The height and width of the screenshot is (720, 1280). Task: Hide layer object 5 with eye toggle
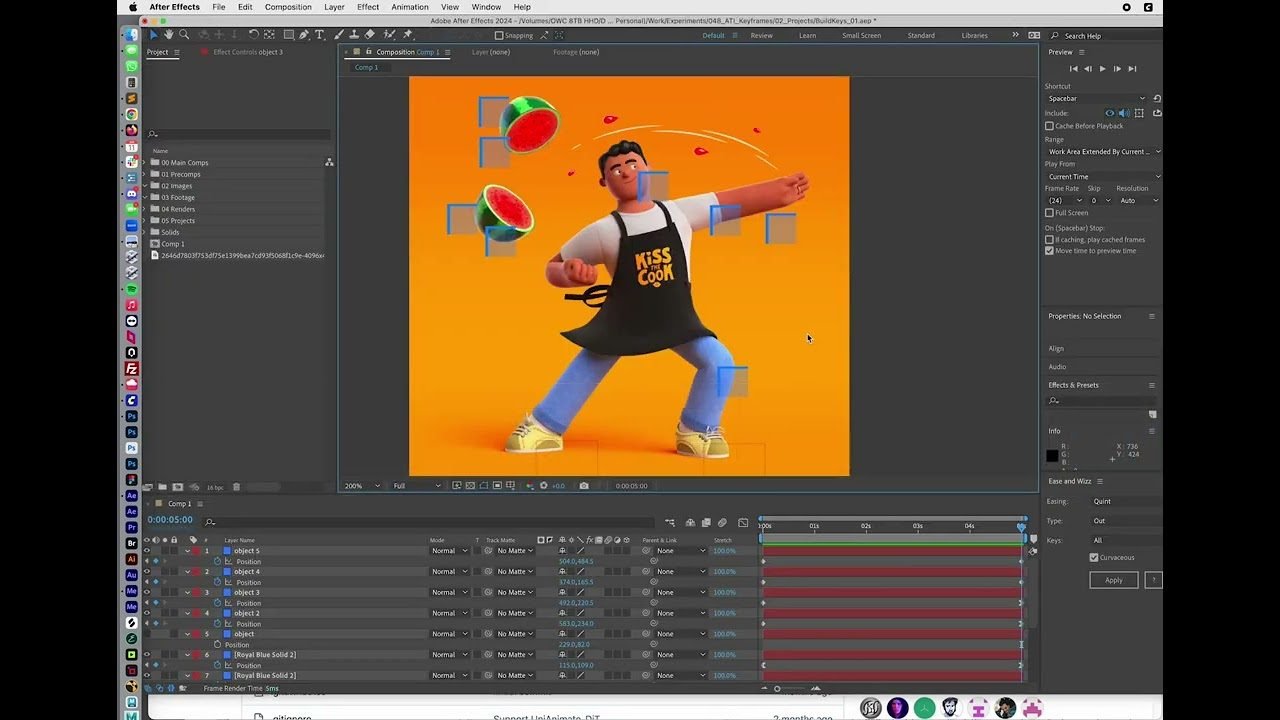click(147, 551)
